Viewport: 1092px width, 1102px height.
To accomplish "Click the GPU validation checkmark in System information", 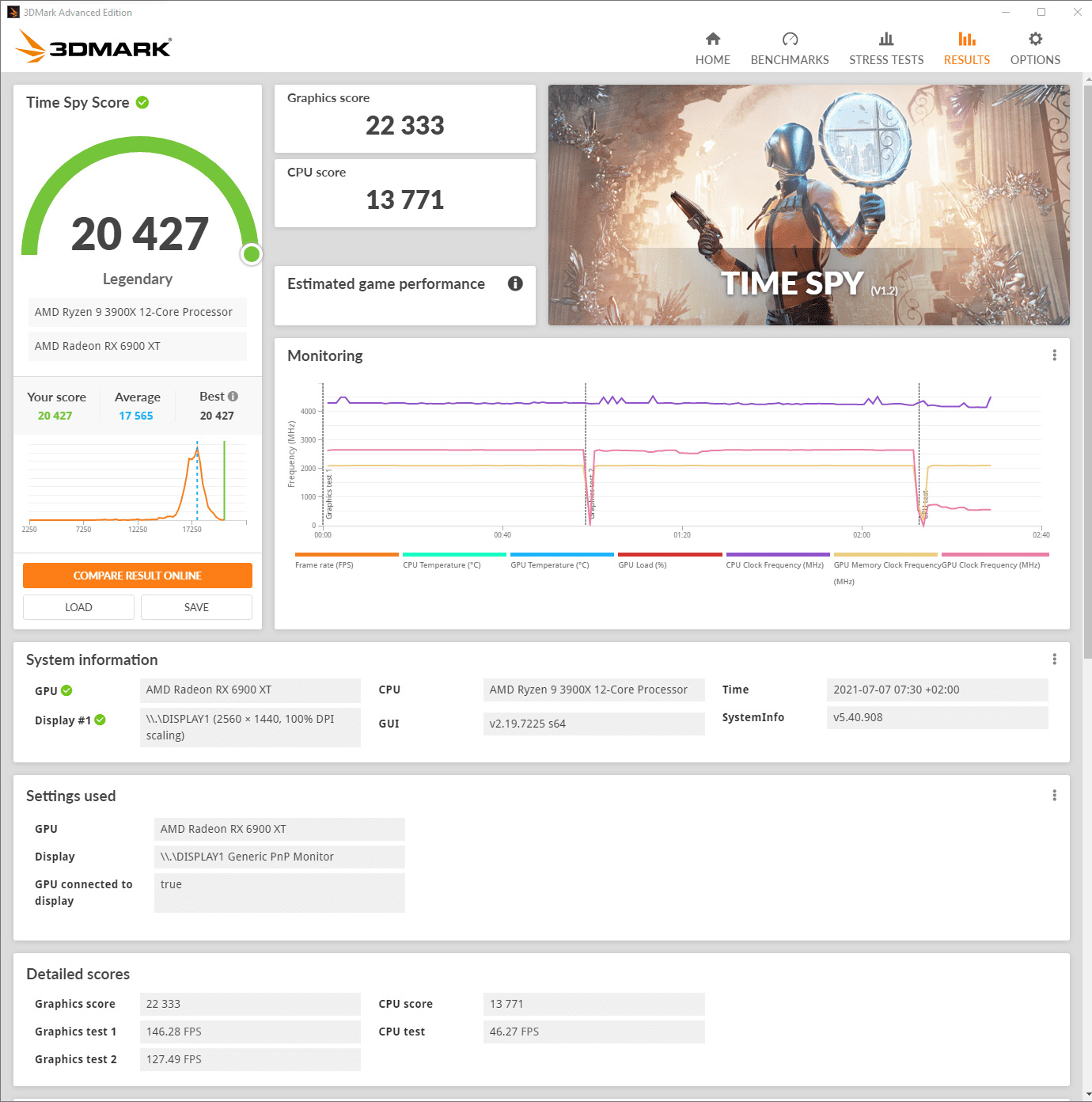I will coord(66,690).
